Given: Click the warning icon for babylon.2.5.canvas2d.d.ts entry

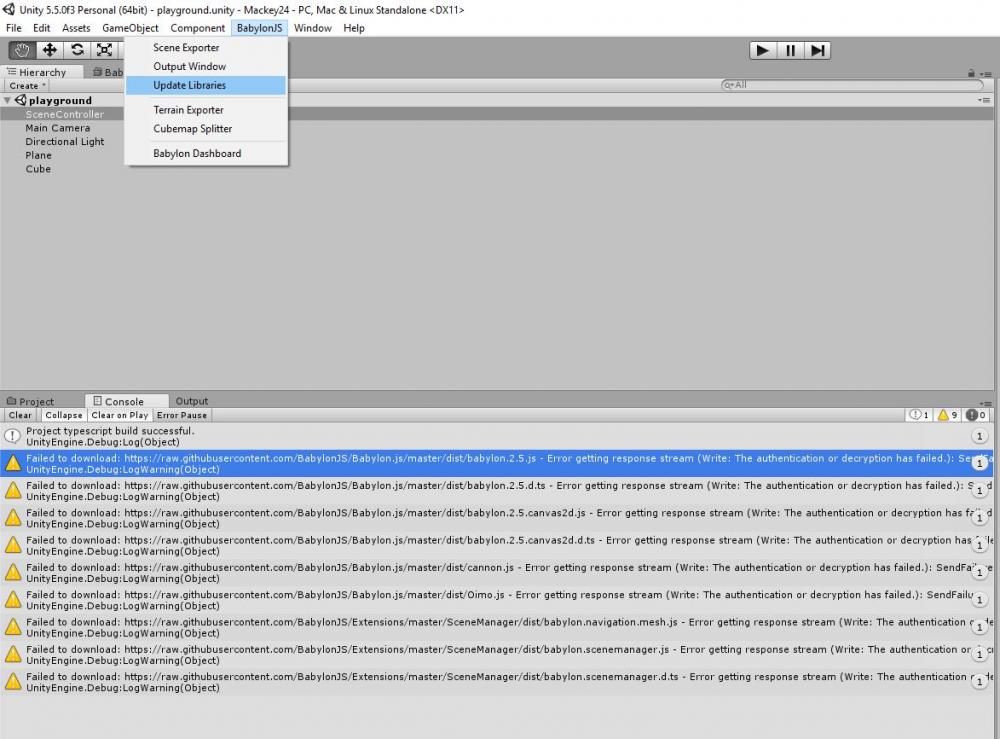Looking at the screenshot, I should (x=13, y=546).
